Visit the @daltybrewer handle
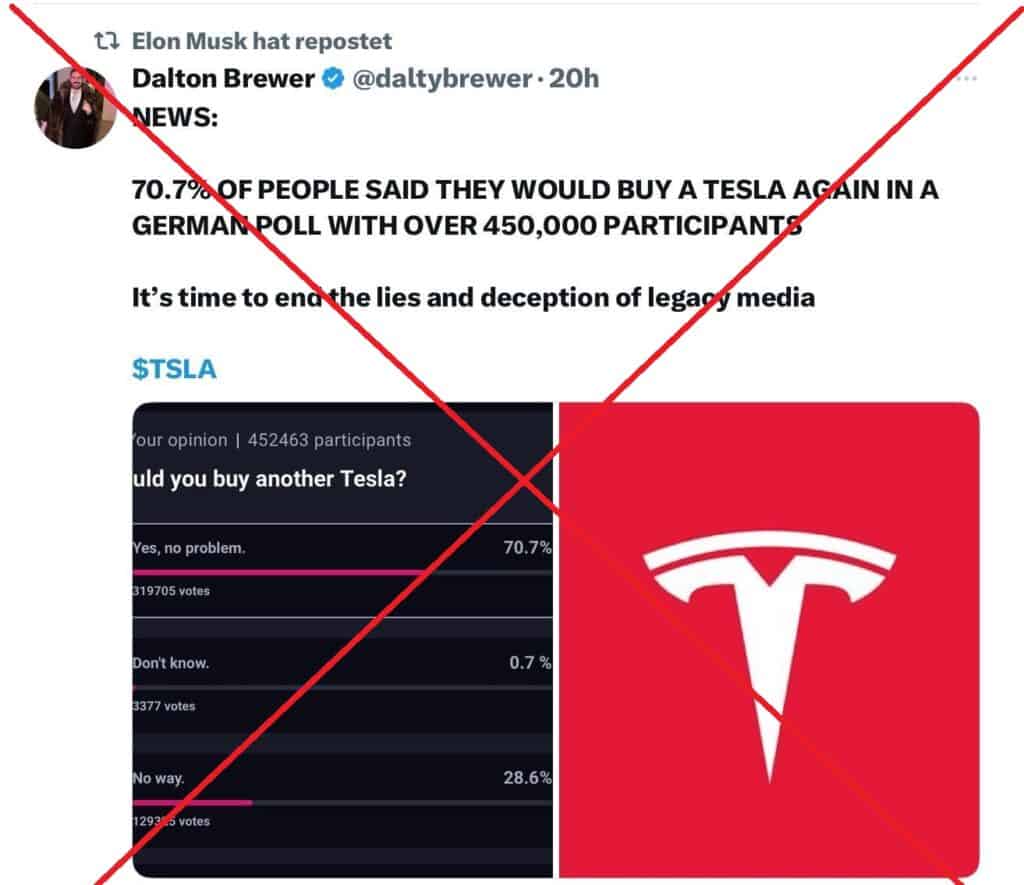Image resolution: width=1024 pixels, height=885 pixels. coord(439,78)
